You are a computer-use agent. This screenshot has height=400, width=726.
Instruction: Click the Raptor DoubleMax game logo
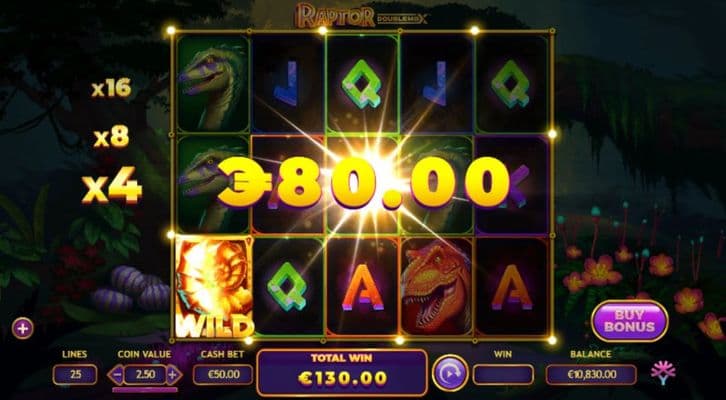coord(362,15)
